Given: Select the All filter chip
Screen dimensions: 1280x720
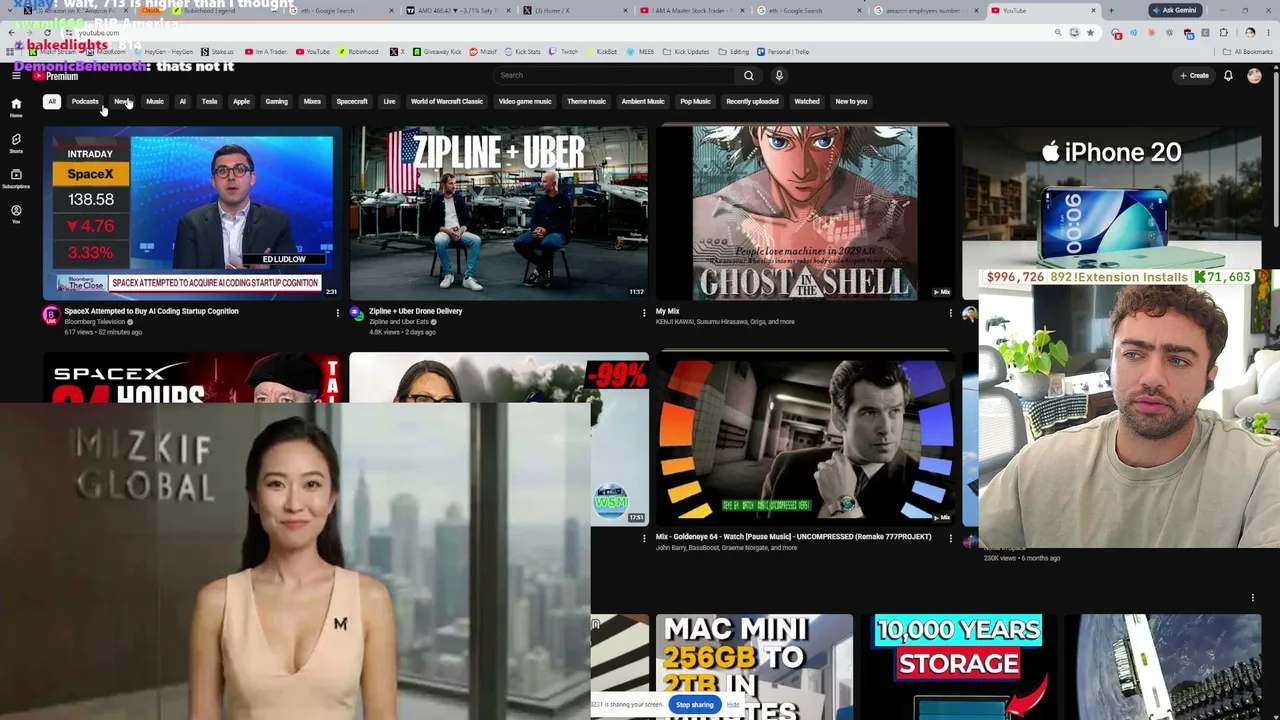Looking at the screenshot, I should click(x=52, y=101).
